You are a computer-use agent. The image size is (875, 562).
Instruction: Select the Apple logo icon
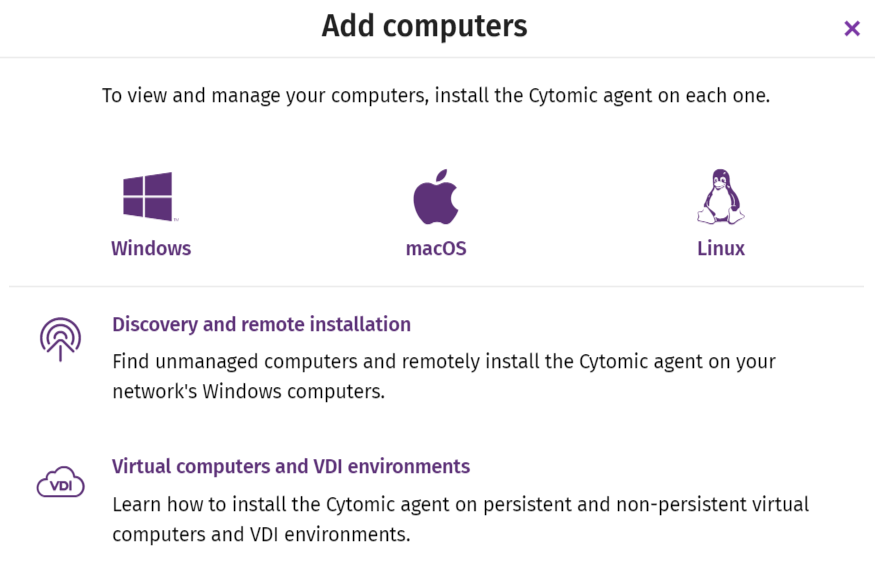click(x=436, y=196)
